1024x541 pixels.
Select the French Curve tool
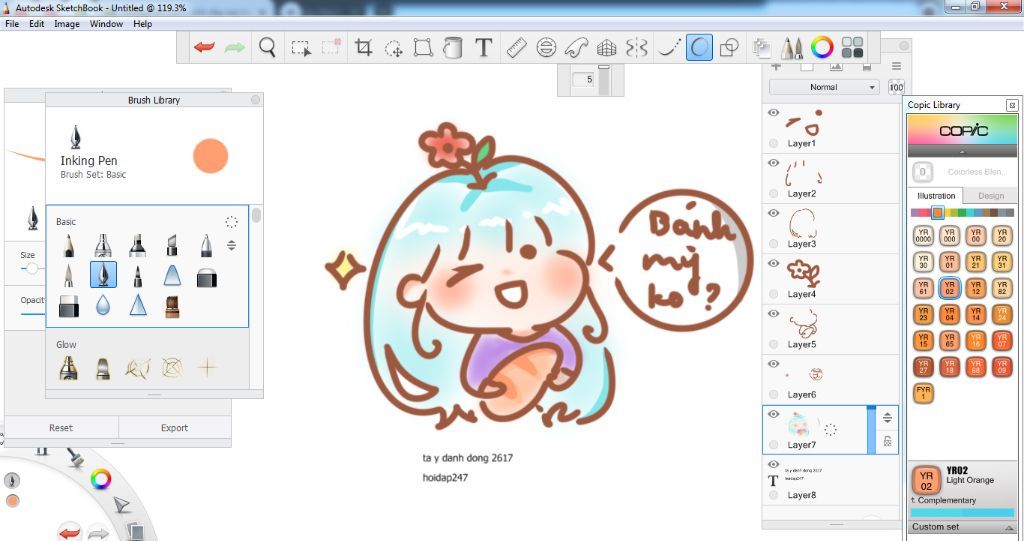pyautogui.click(x=577, y=47)
